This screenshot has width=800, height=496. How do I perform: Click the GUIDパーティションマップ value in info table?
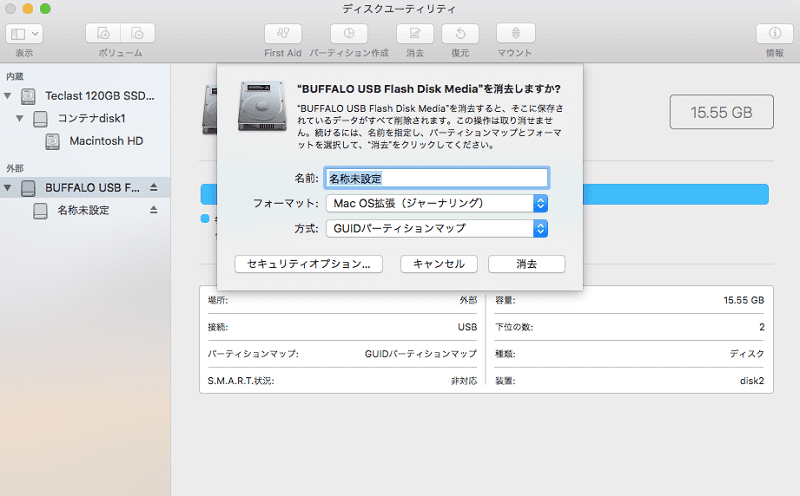tap(421, 354)
